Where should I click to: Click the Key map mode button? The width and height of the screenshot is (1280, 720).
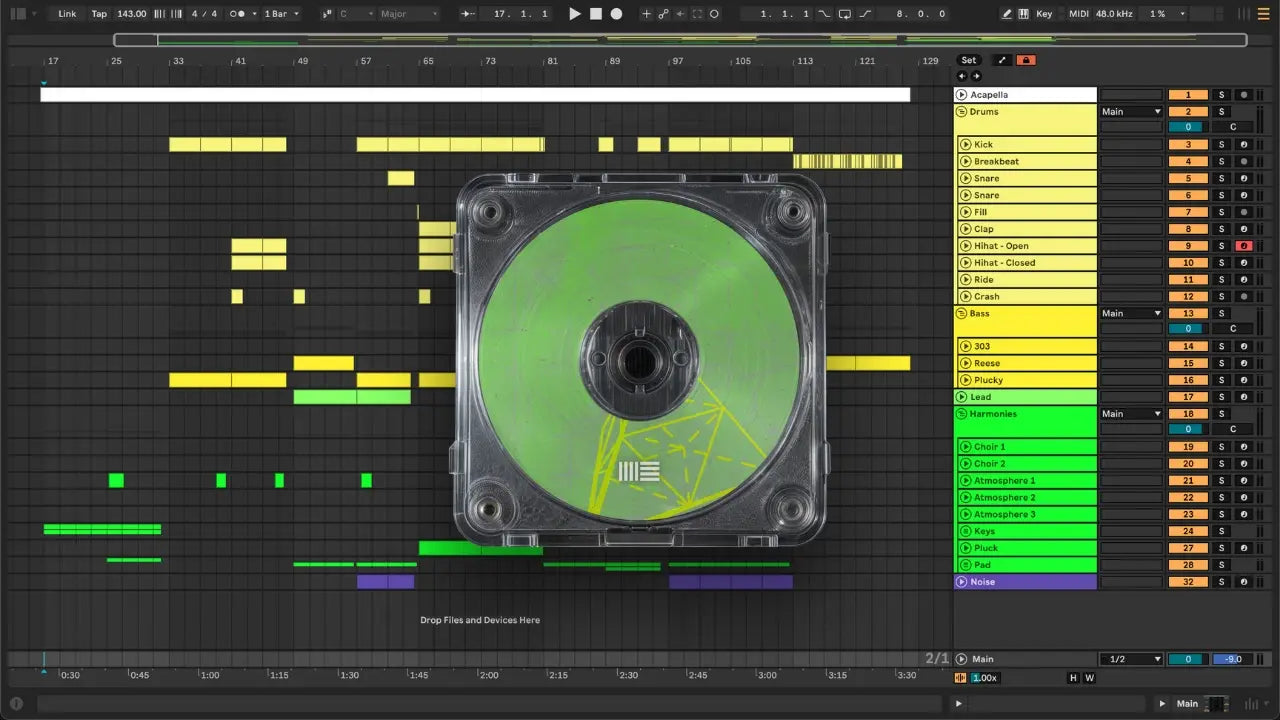coord(1044,14)
